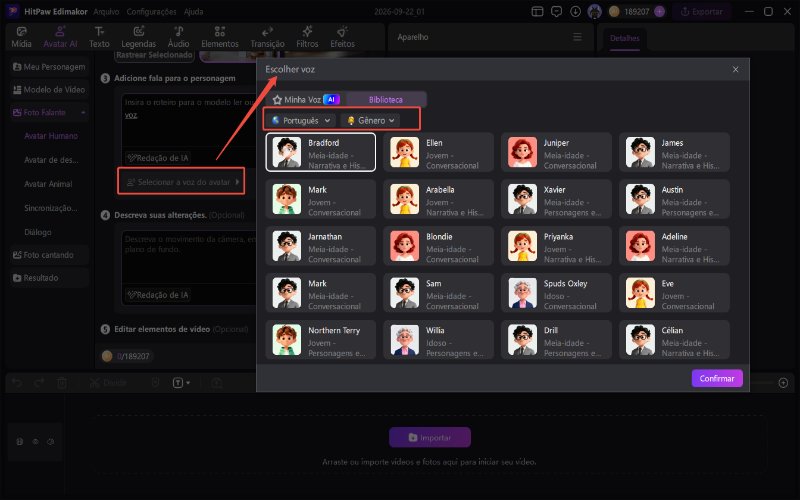Select the Sam voice
The width and height of the screenshot is (800, 500).
pos(438,293)
